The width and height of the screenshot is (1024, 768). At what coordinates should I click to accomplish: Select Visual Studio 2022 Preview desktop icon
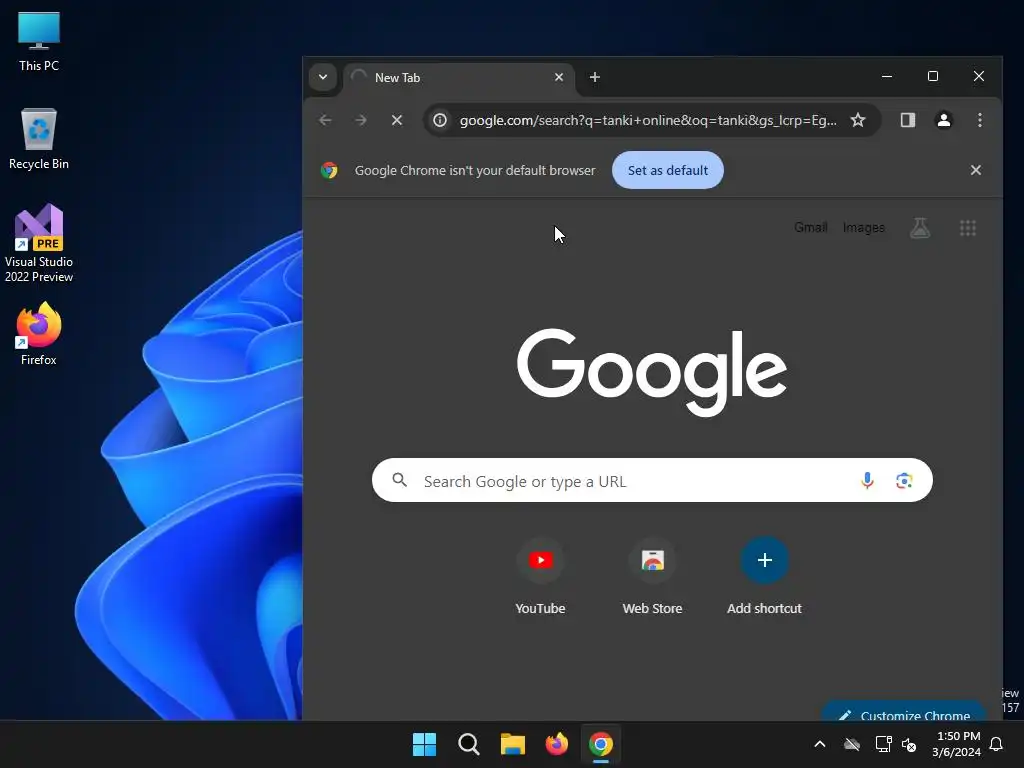click(39, 243)
